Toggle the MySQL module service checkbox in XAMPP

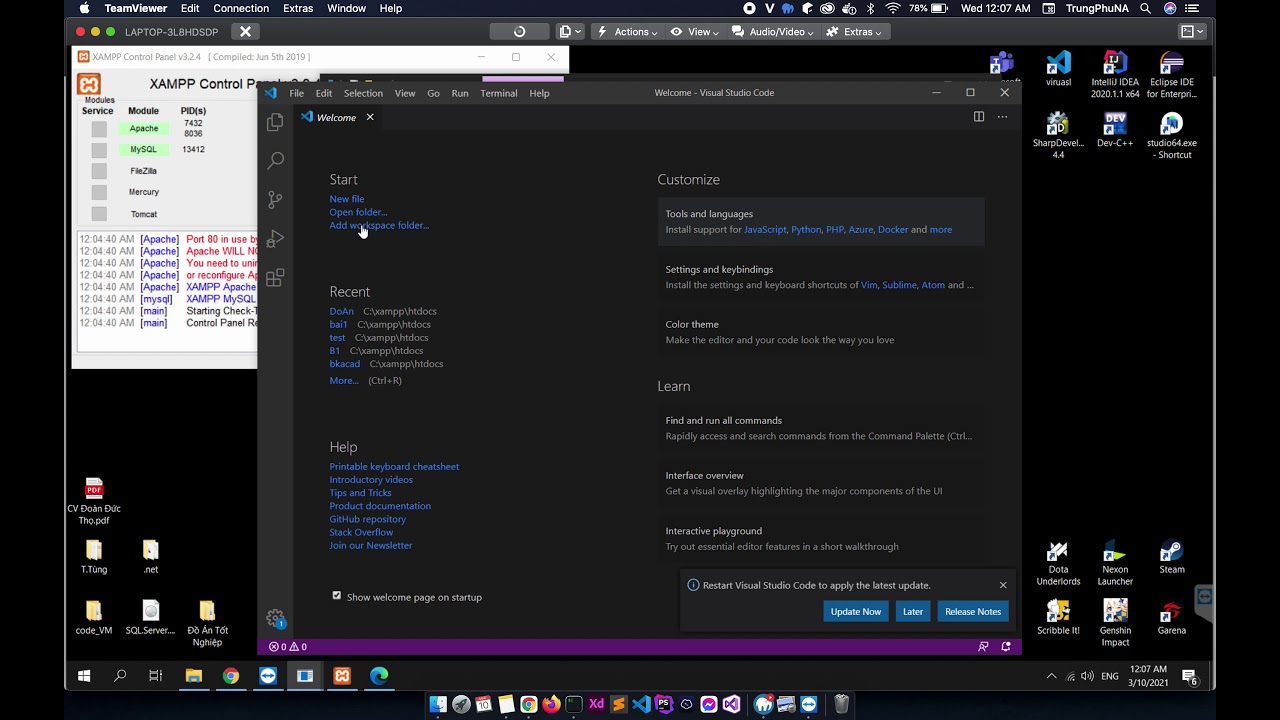[x=99, y=150]
